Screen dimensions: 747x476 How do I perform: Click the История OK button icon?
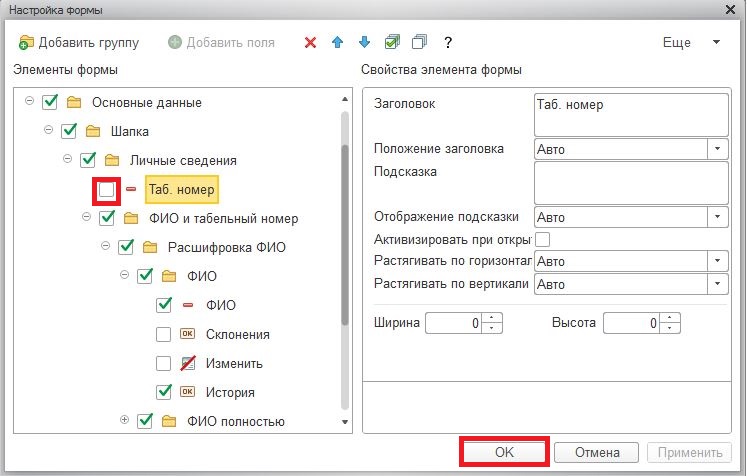(x=187, y=392)
